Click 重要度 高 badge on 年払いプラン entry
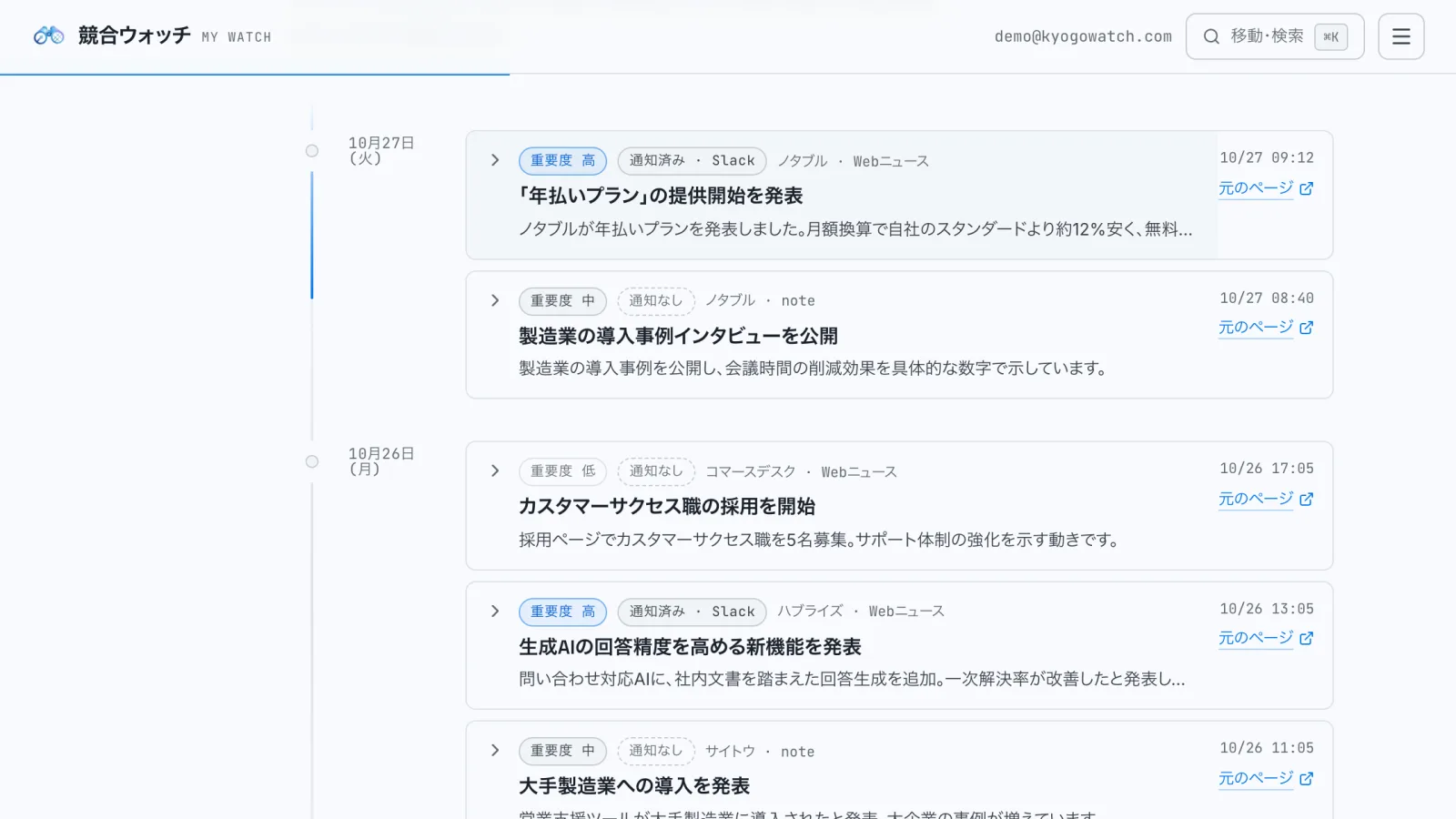The image size is (1456, 819). click(x=562, y=160)
